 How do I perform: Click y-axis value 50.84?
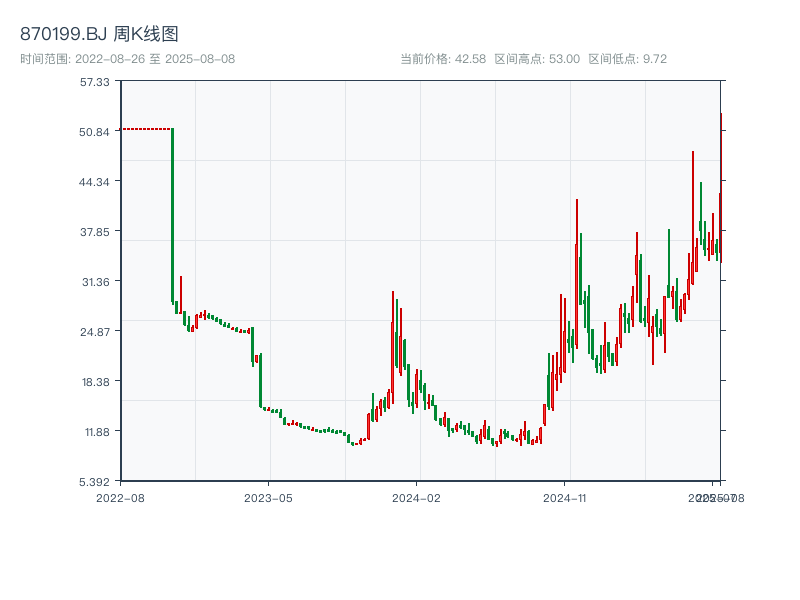(x=94, y=132)
